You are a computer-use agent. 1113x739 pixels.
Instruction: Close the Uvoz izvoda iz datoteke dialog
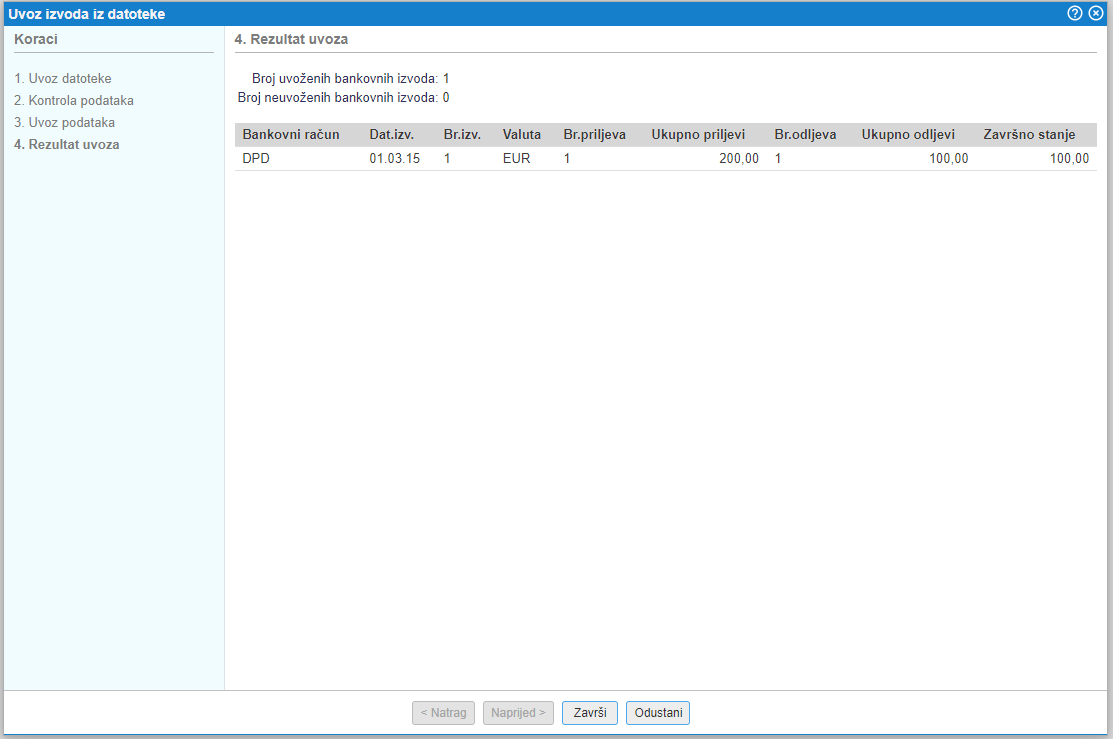1096,13
